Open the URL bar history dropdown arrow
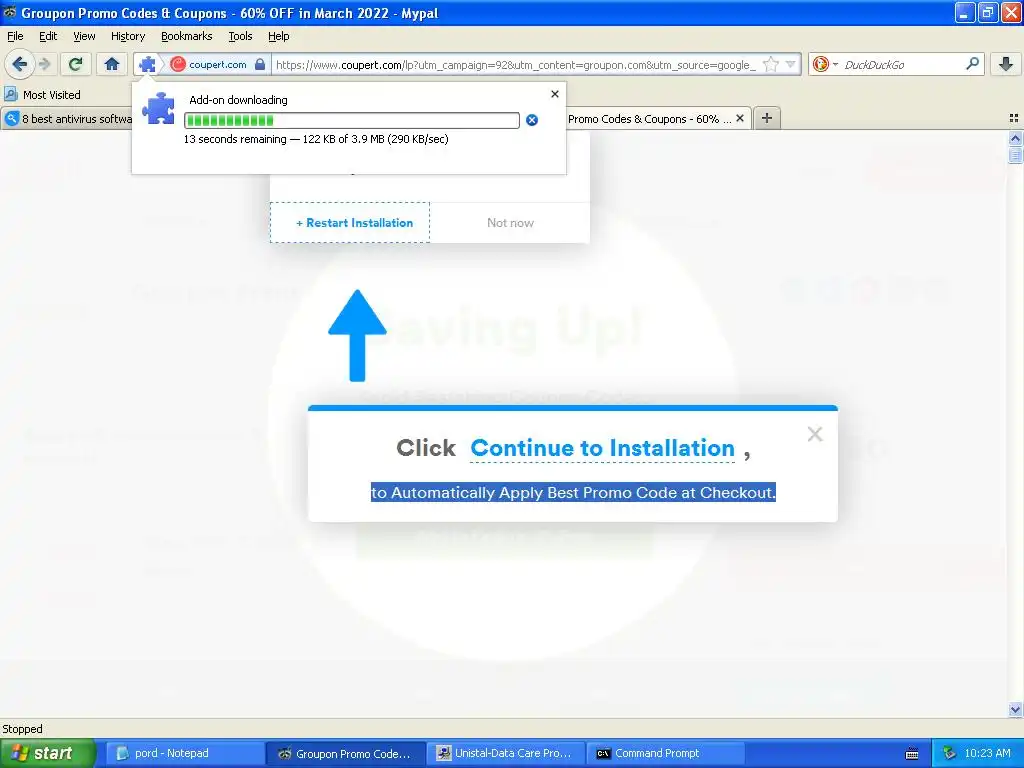This screenshot has height=768, width=1024. point(790,64)
